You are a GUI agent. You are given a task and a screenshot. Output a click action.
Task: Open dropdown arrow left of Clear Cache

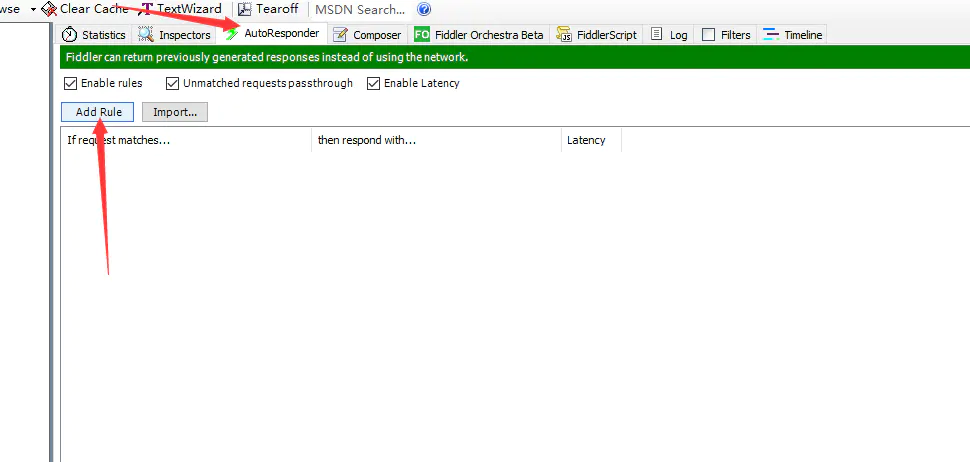33,9
